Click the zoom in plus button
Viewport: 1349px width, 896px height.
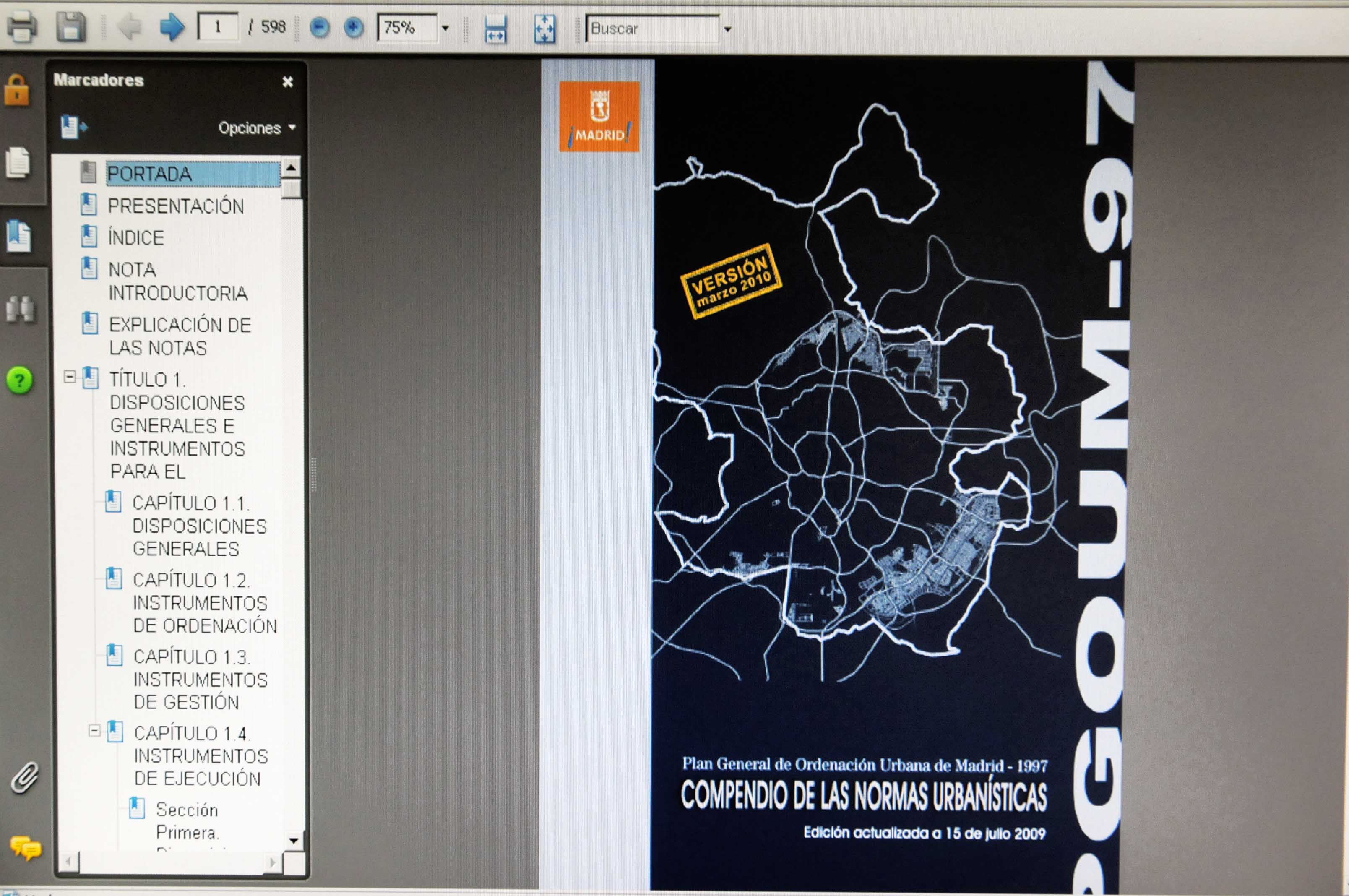pyautogui.click(x=354, y=27)
